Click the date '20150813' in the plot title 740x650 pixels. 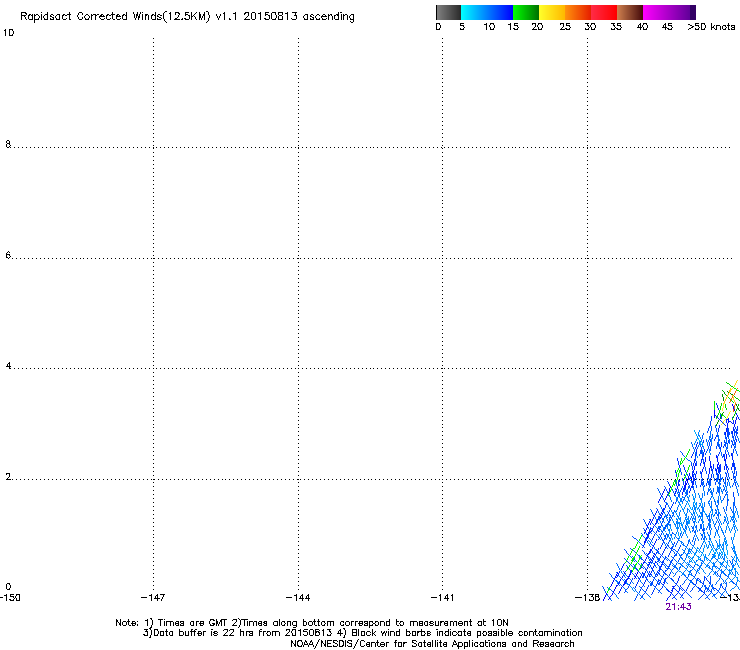tap(270, 16)
